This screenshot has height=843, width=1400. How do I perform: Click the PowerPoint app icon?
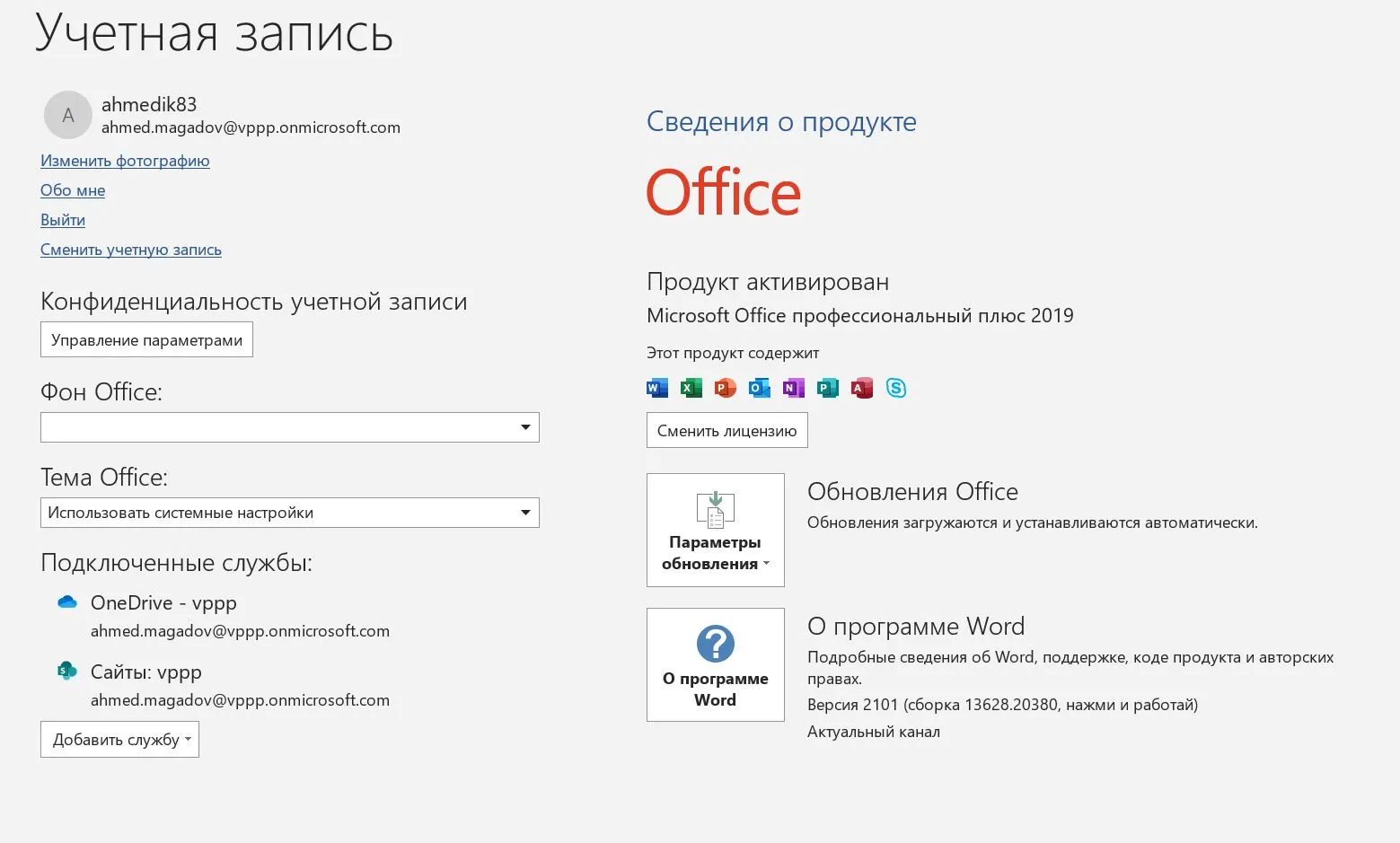point(726,388)
